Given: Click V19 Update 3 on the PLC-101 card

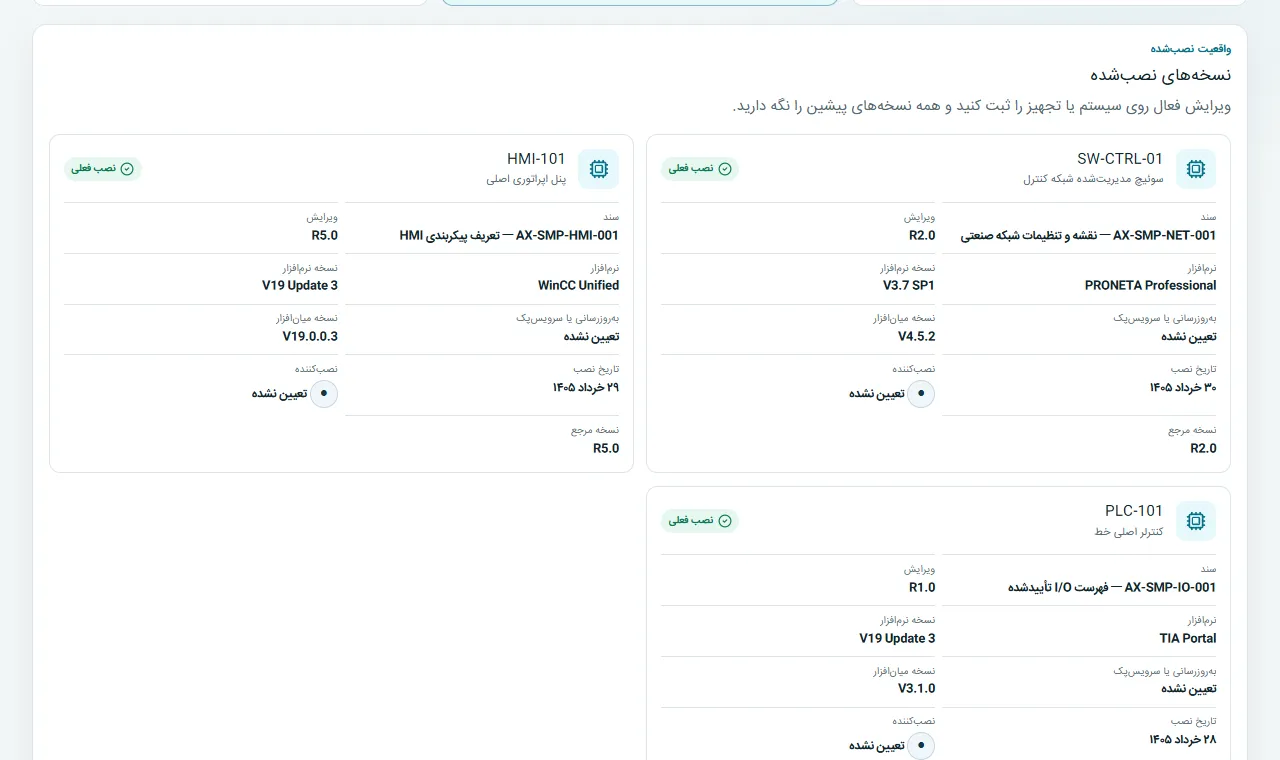Looking at the screenshot, I should click(x=898, y=638).
